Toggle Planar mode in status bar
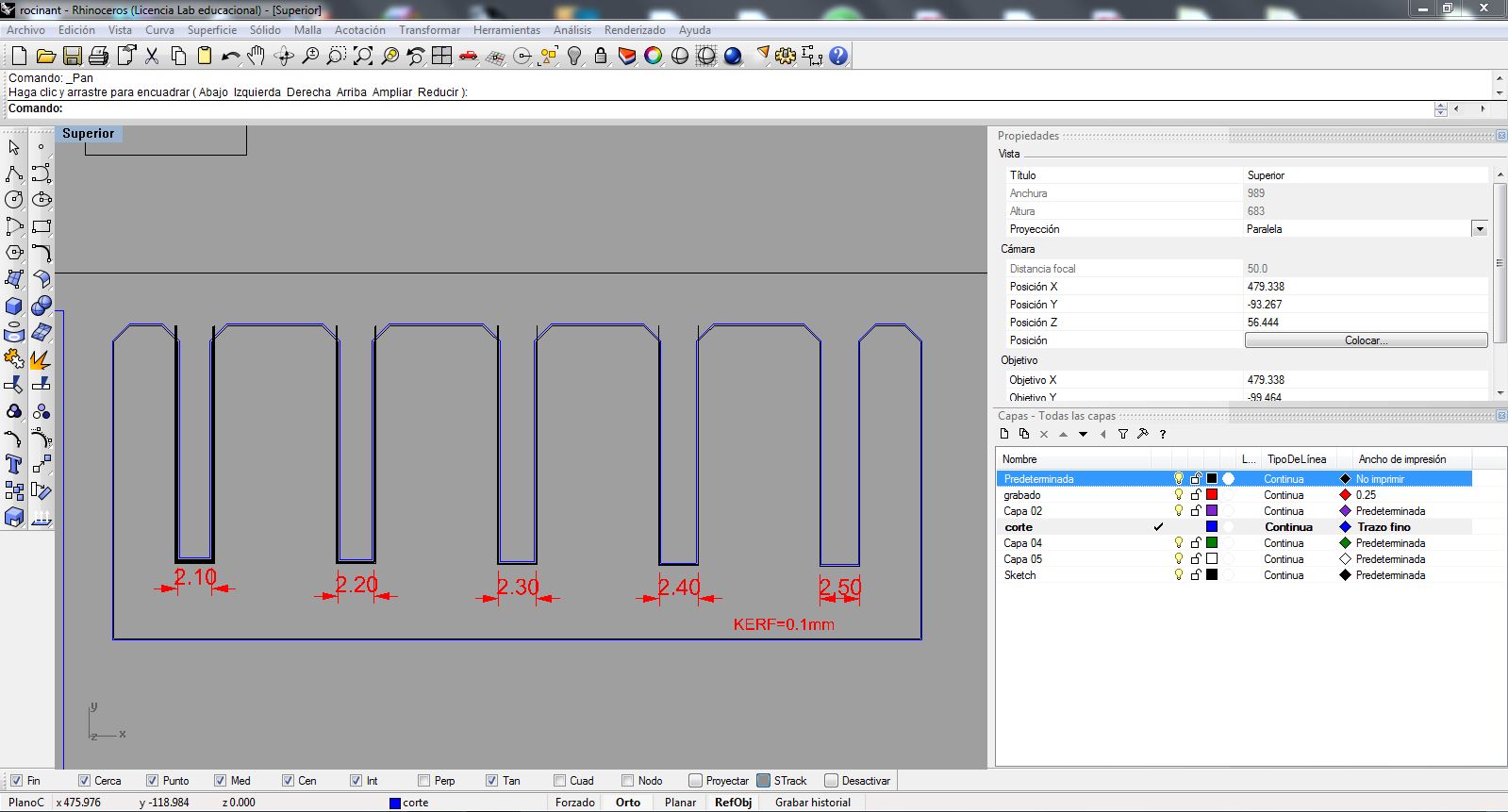 (x=680, y=803)
